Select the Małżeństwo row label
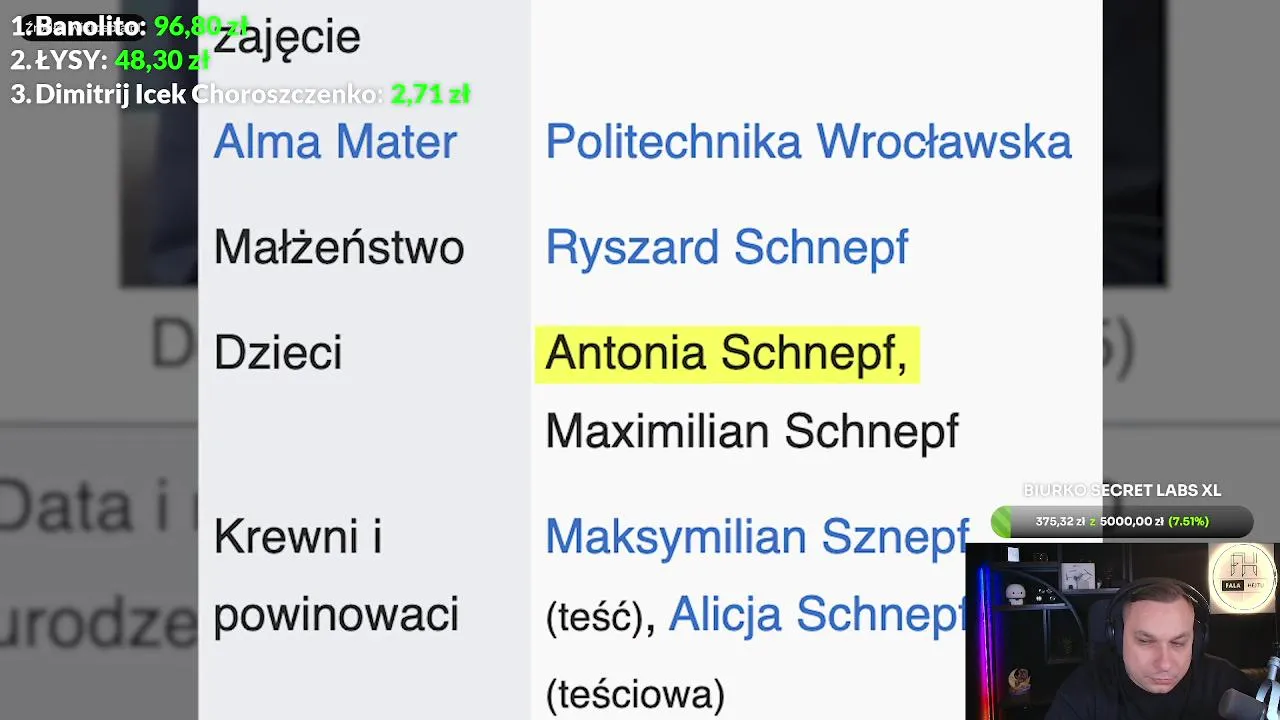This screenshot has width=1280, height=720. tap(339, 247)
